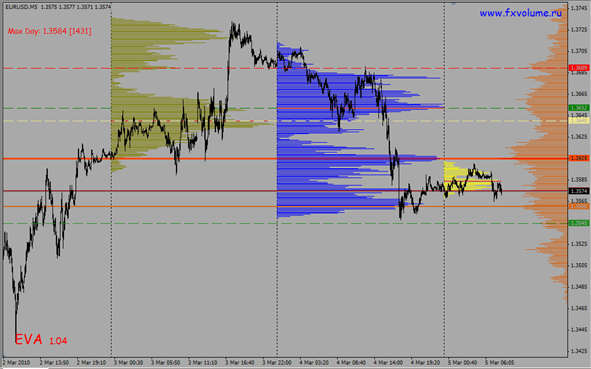The height and width of the screenshot is (369, 591).
Task: Click the 3 Mar 22:00 time label
Action: pos(277,363)
